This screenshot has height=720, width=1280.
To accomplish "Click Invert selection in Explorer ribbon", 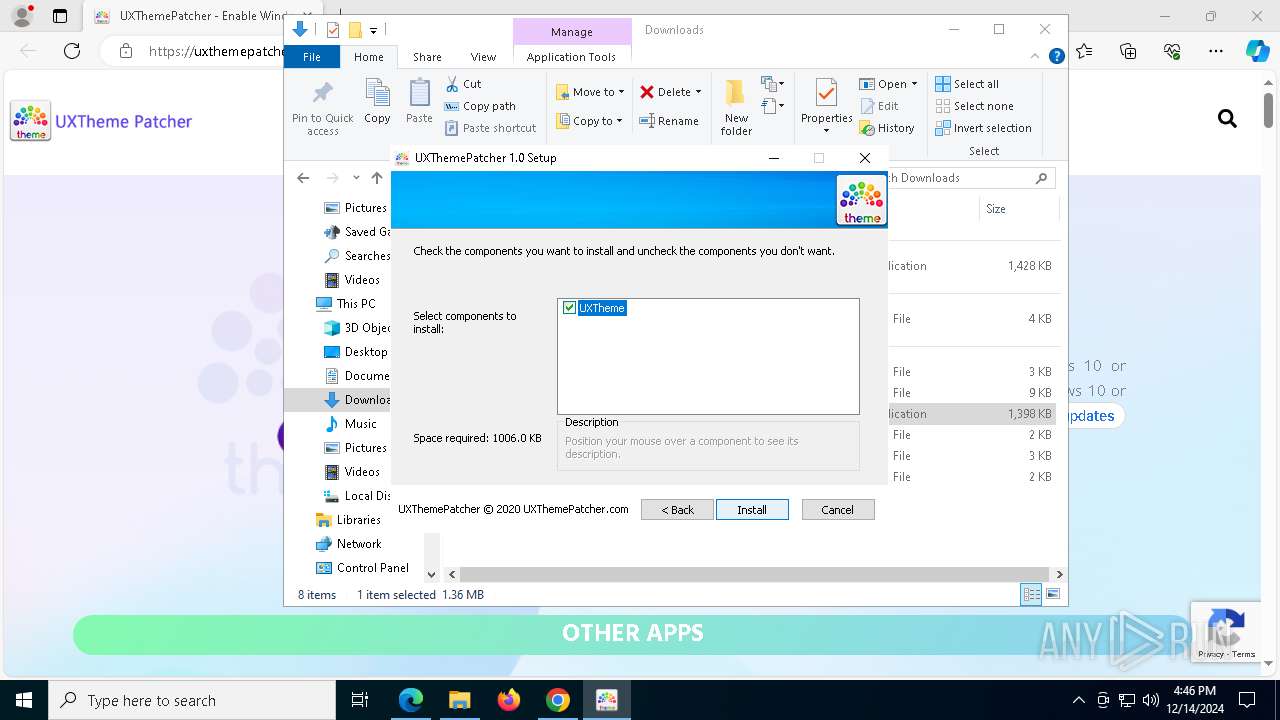I will tap(983, 128).
